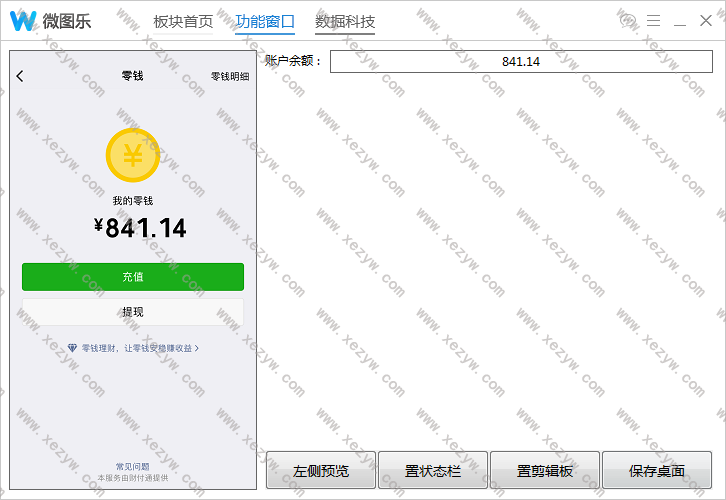The width and height of the screenshot is (726, 500).
Task: Open the 常见问题 link at bottom
Action: coord(132,467)
